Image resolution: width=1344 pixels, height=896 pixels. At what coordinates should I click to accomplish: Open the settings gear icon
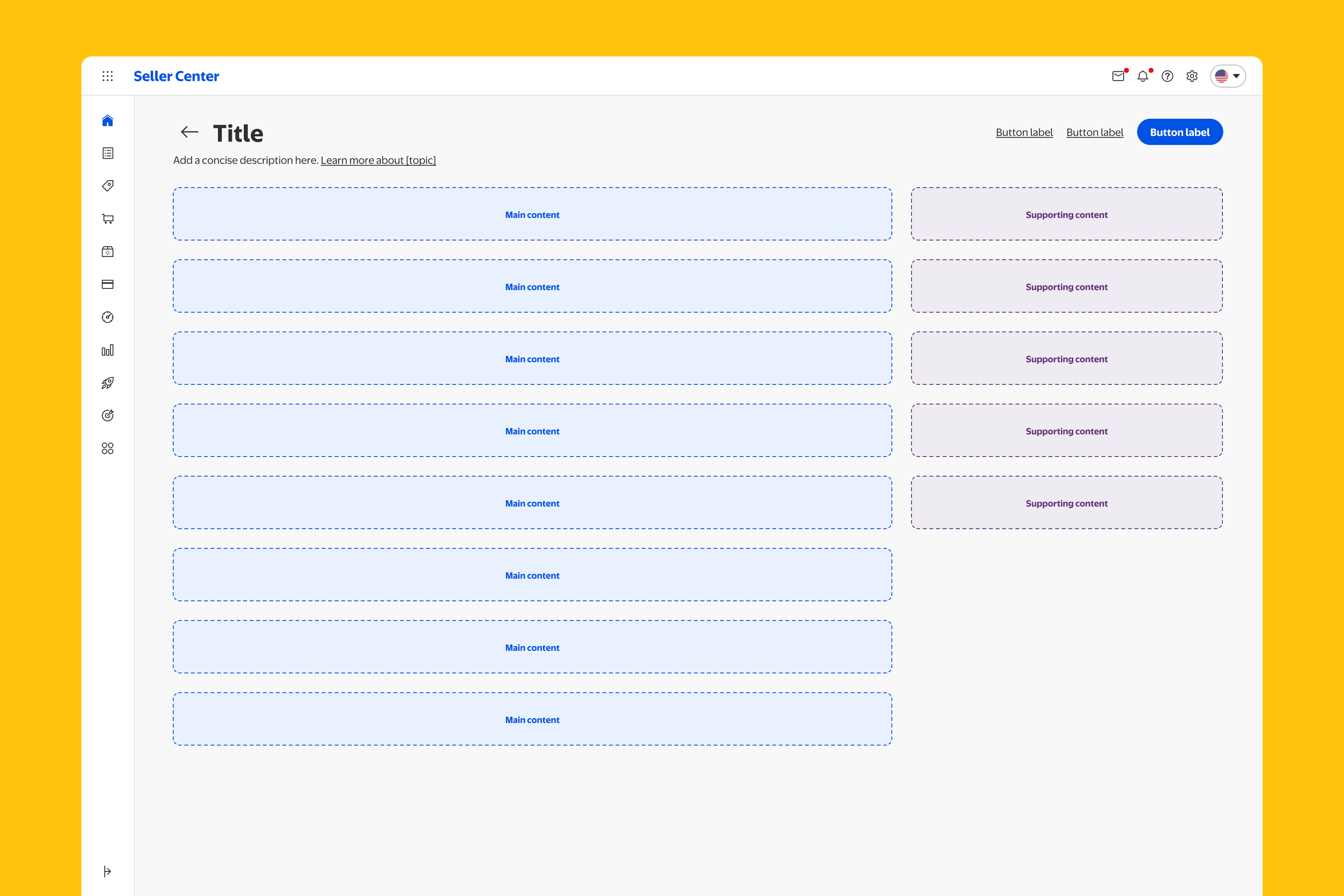pos(1192,76)
